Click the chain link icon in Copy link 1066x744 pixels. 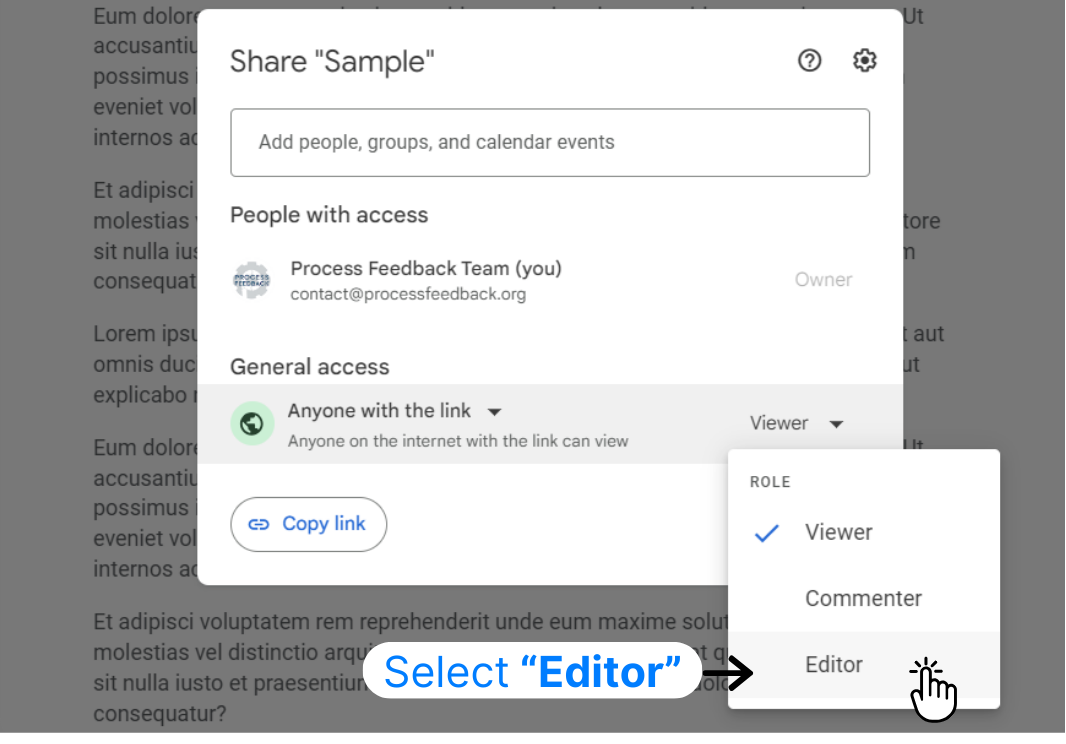point(259,524)
